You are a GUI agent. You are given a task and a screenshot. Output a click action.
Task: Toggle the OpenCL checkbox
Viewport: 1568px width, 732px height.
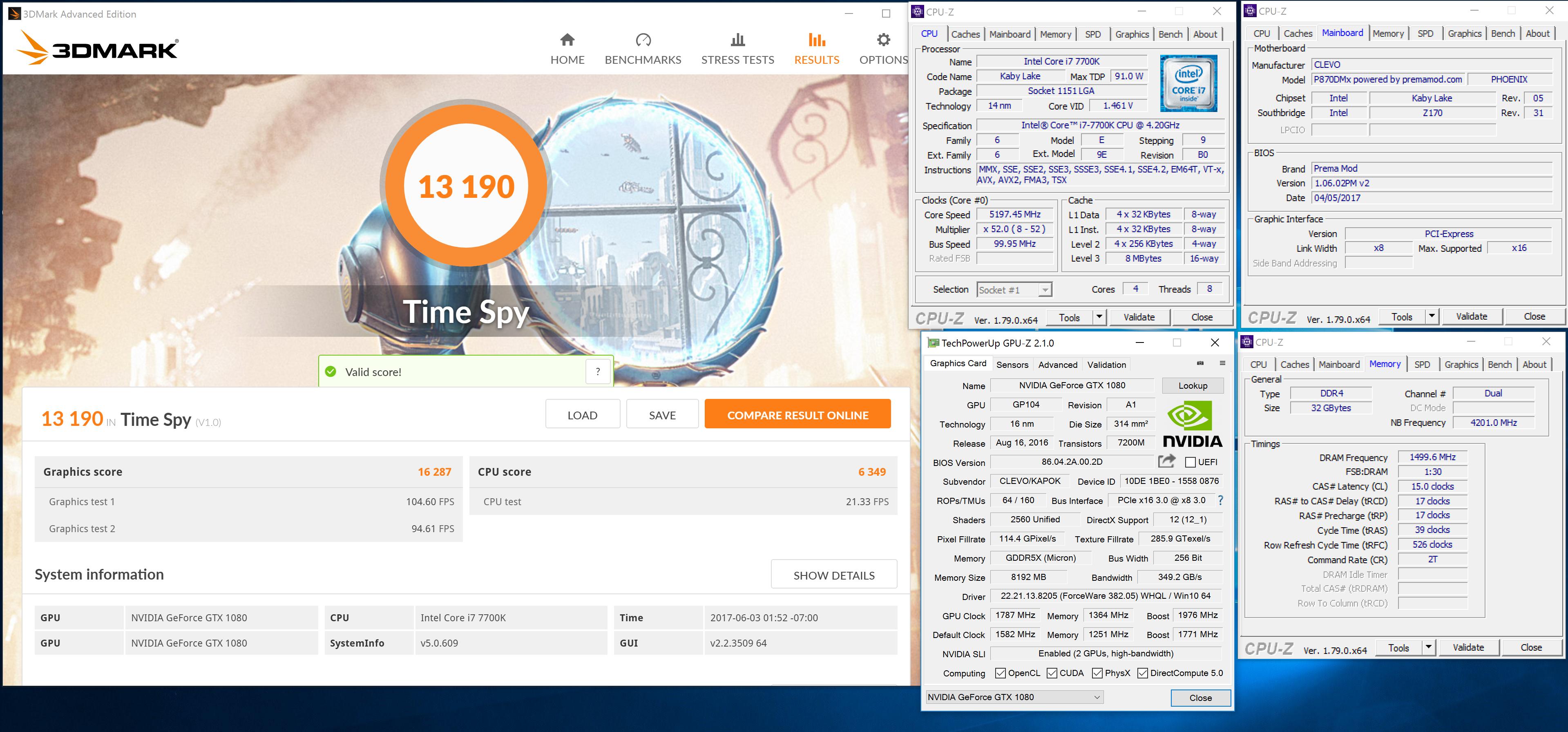click(x=1000, y=673)
